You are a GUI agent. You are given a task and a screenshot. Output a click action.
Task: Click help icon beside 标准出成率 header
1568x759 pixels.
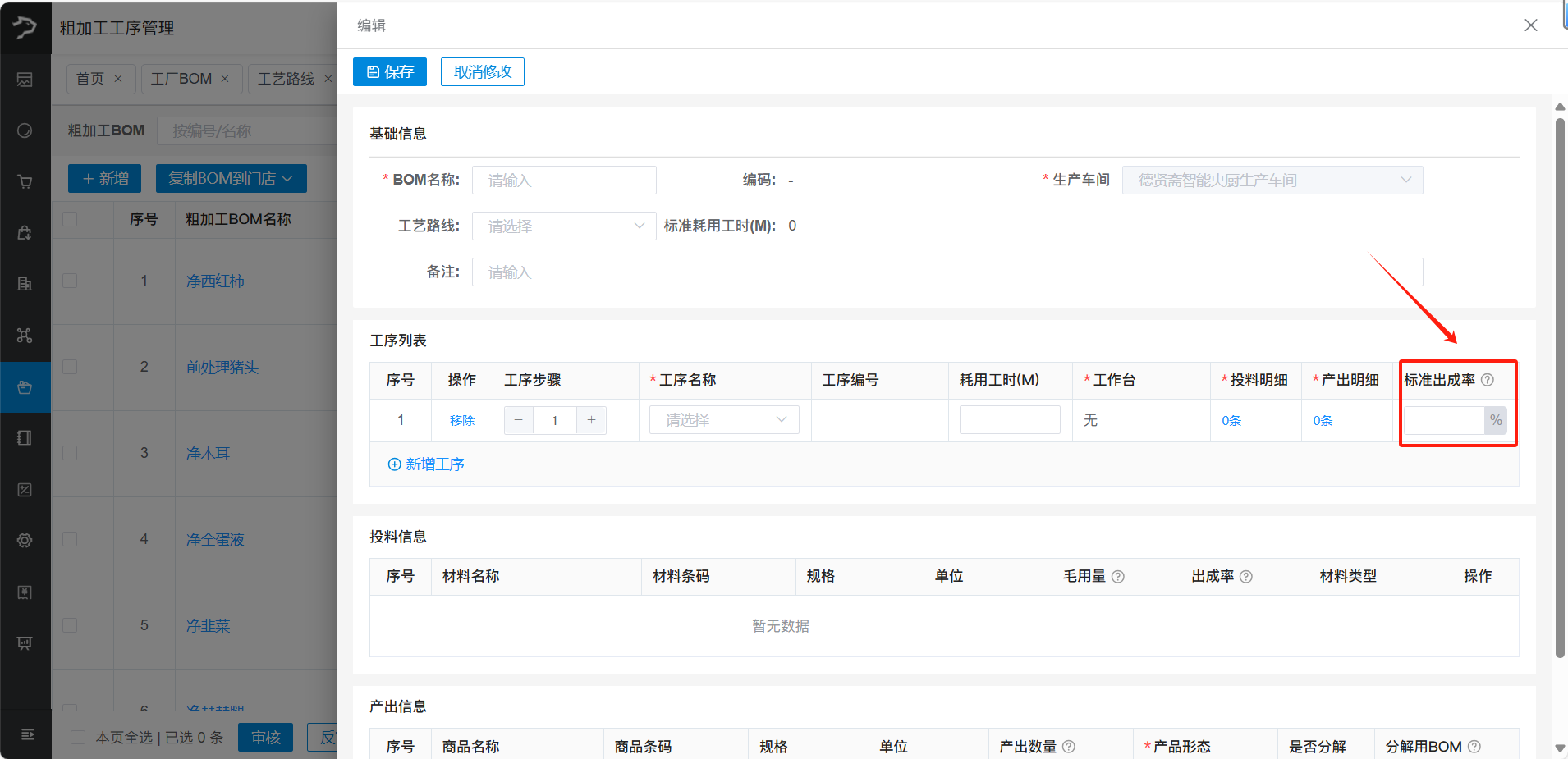pos(1488,380)
